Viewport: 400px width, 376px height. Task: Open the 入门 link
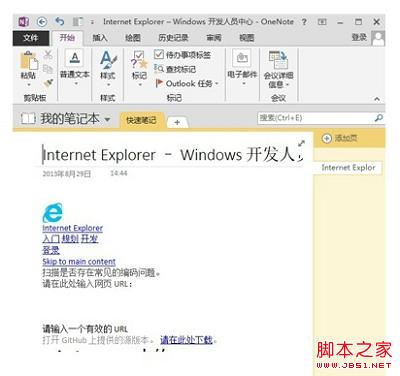[x=51, y=239]
